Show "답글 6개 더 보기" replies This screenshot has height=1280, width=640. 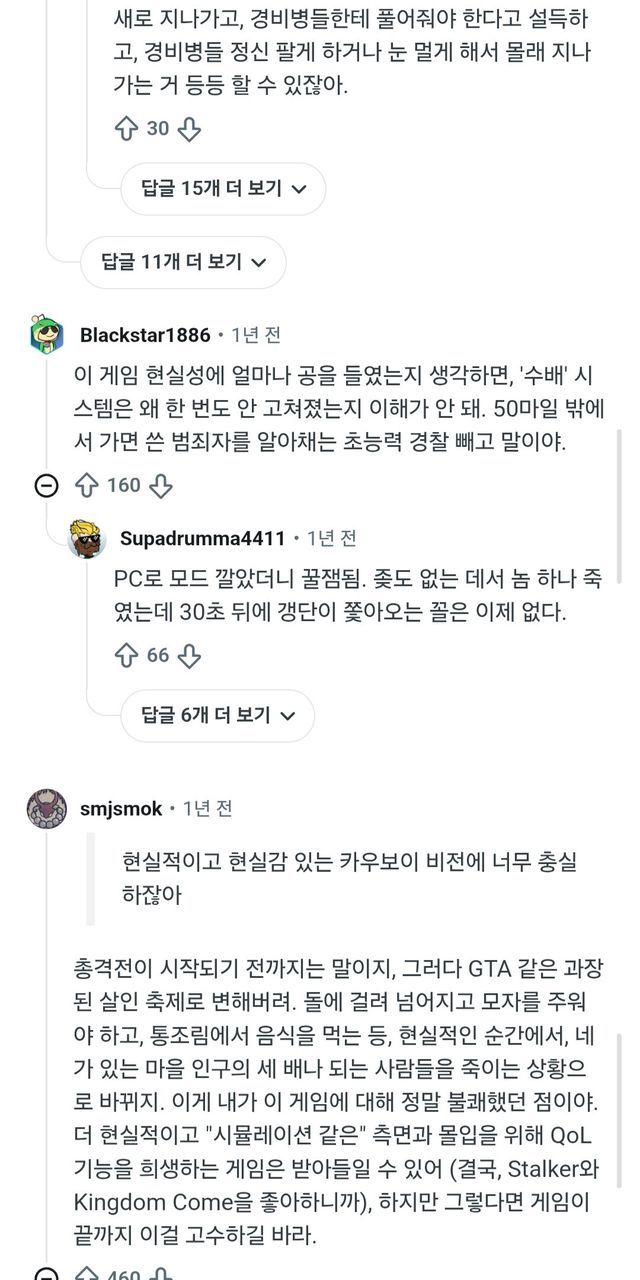(218, 715)
